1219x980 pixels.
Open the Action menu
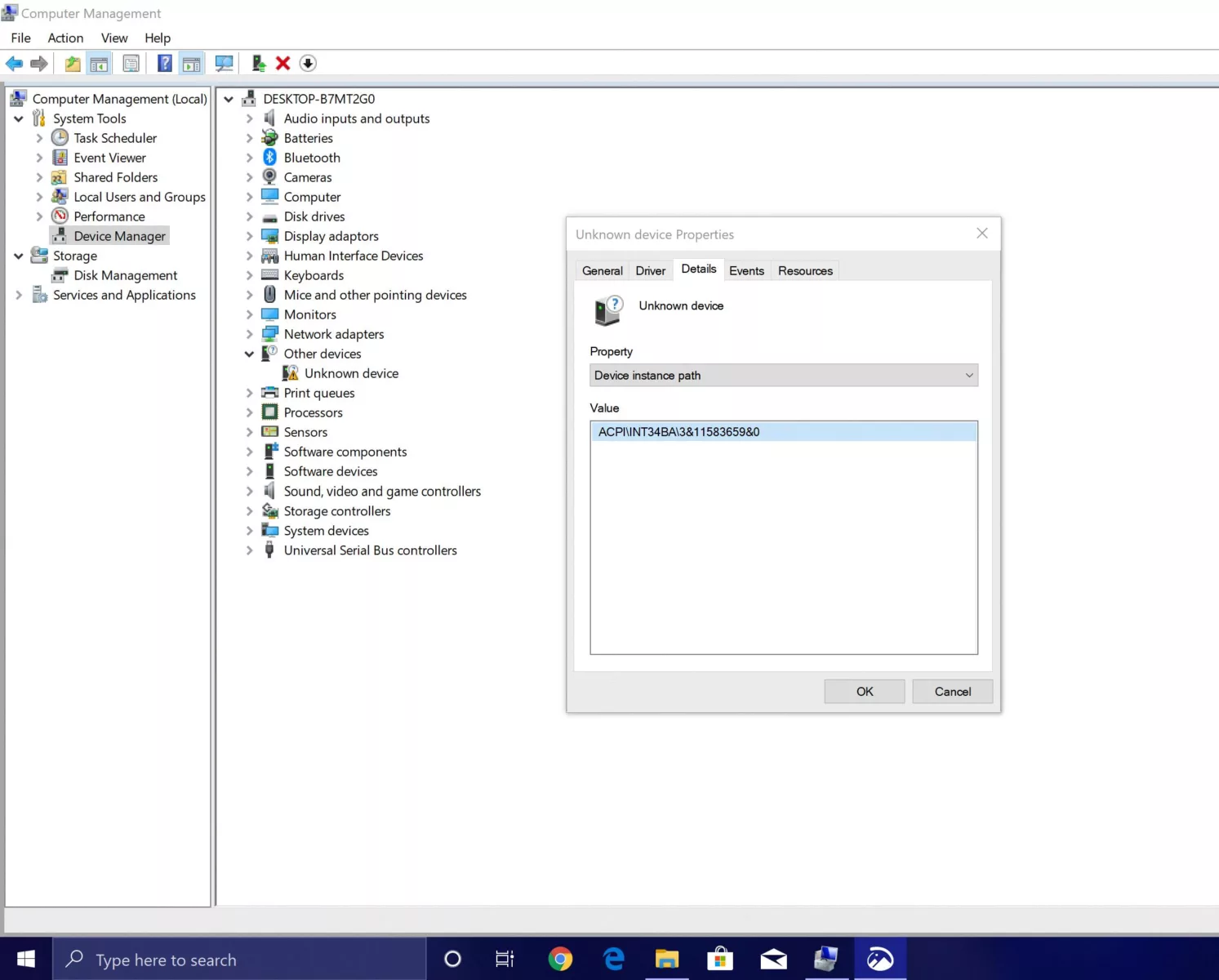point(65,38)
